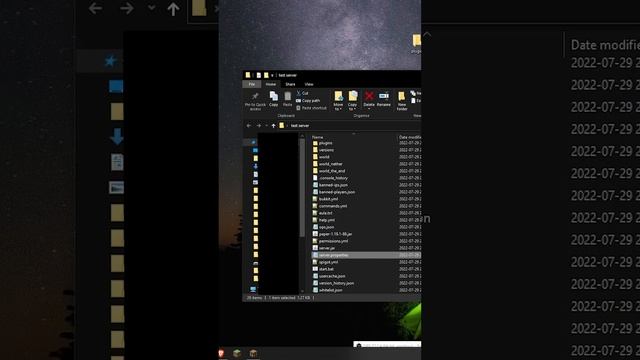
Task: Click the Cut scissors command
Action: click(x=302, y=93)
